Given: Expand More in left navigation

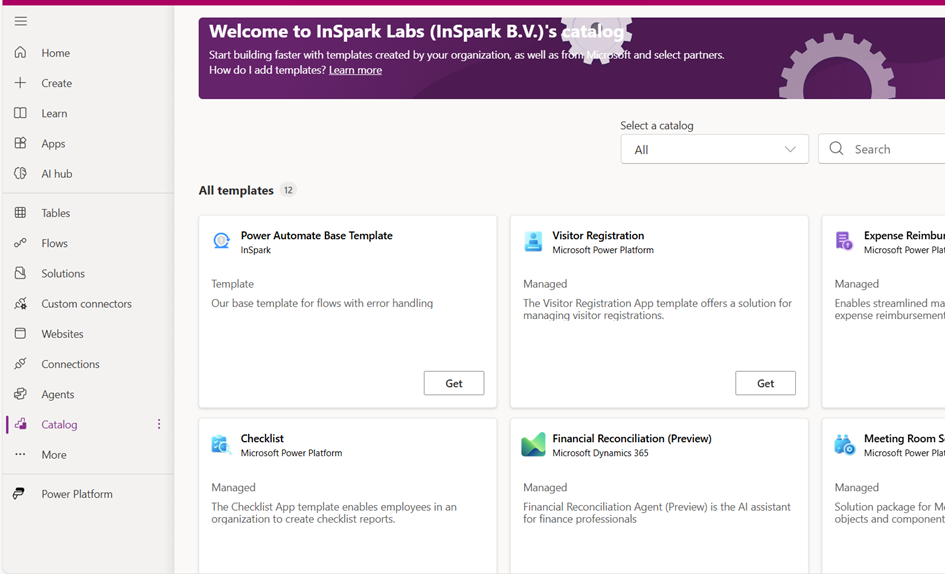Looking at the screenshot, I should 54,455.
